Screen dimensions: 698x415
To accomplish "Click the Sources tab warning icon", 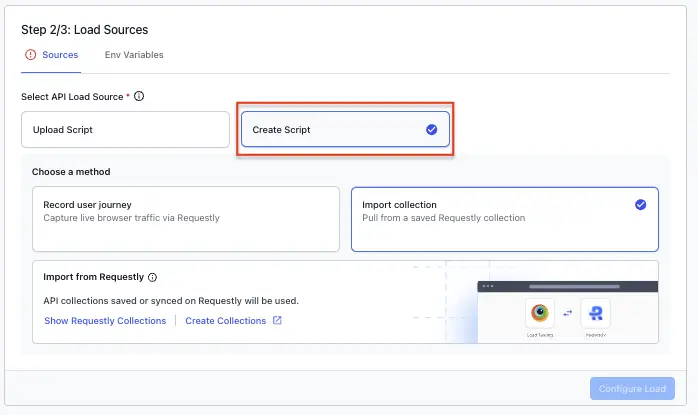I will coord(30,55).
